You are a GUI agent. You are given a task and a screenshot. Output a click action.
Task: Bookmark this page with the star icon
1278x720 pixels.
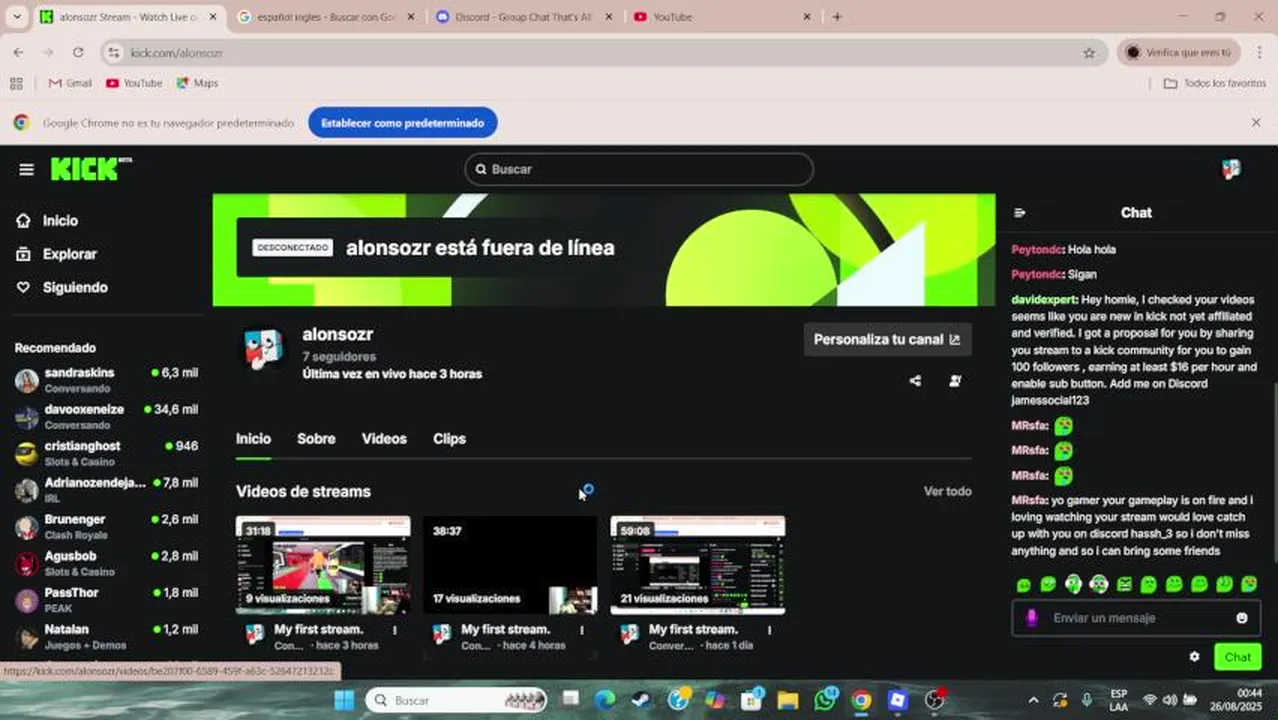[1089, 52]
